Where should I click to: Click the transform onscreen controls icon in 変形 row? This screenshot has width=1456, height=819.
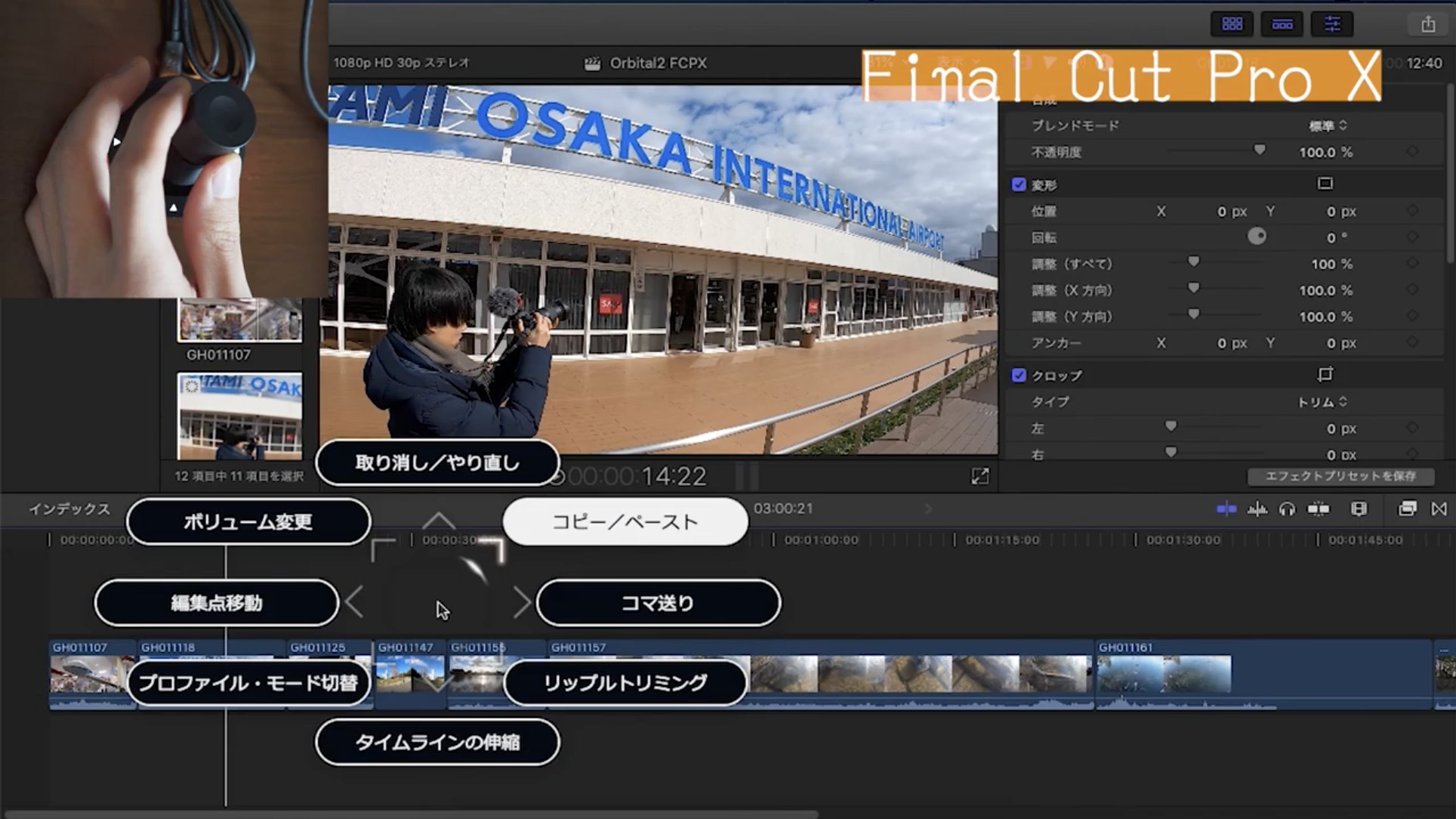coord(1325,184)
